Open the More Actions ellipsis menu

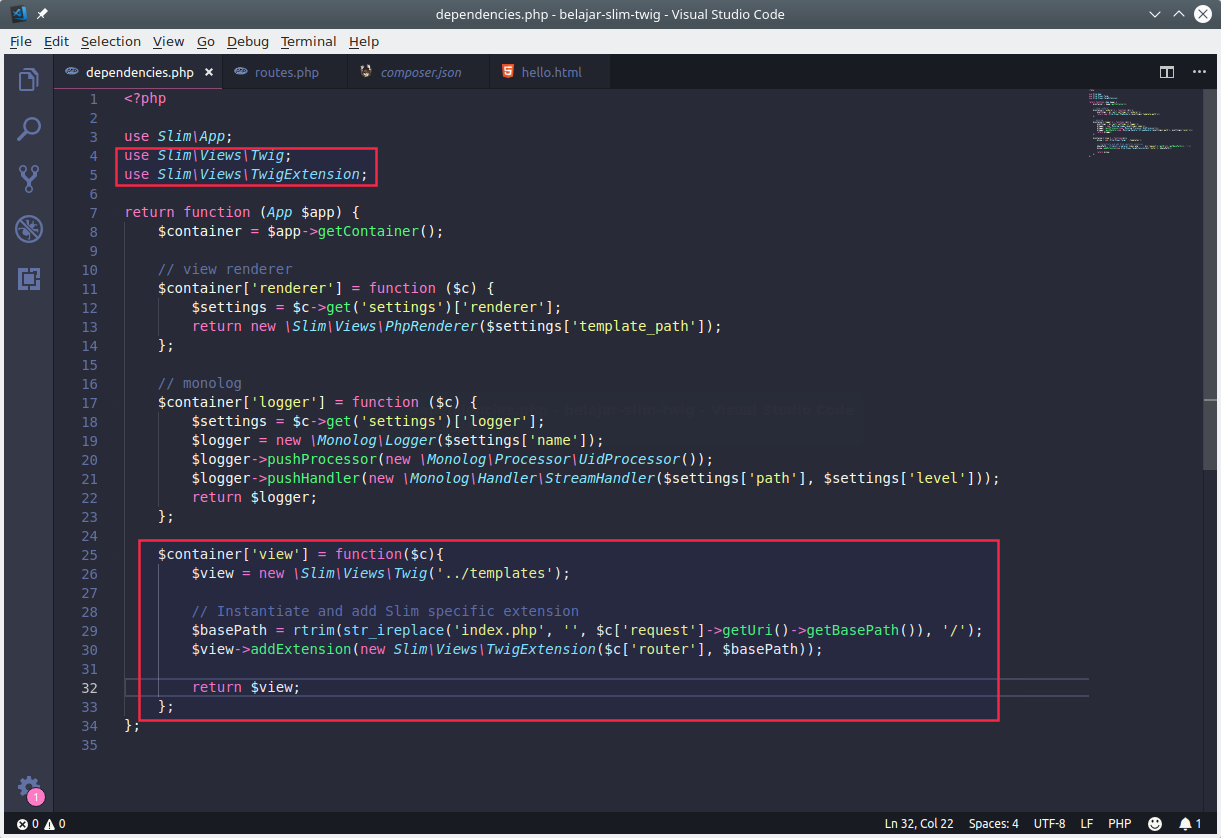[x=1195, y=72]
